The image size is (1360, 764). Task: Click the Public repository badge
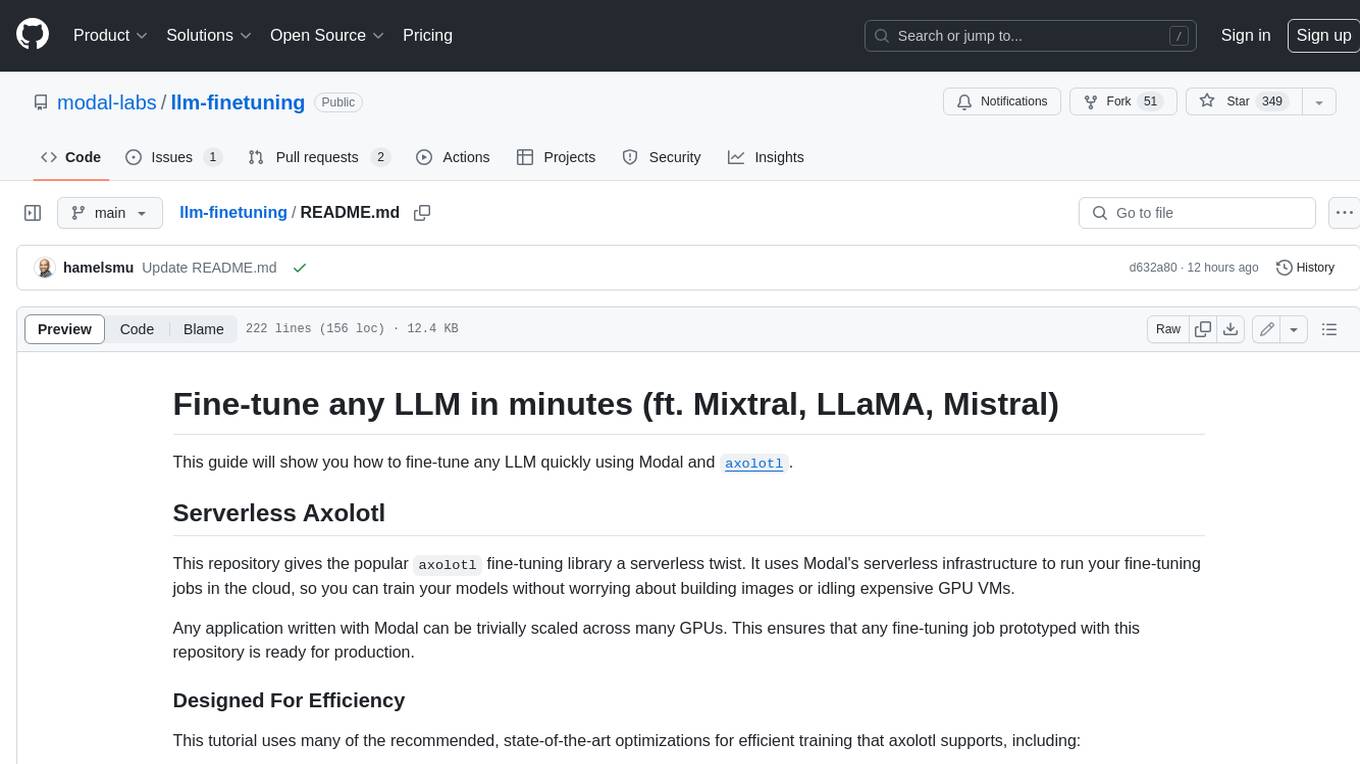pos(338,102)
